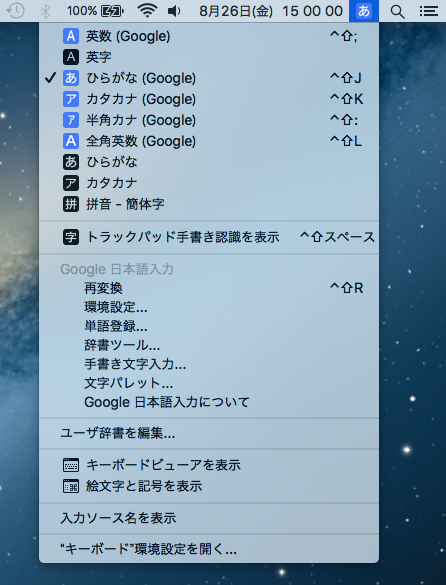Select checked ひらがな (Google) input mode
Image resolution: width=446 pixels, height=585 pixels.
[x=209, y=78]
